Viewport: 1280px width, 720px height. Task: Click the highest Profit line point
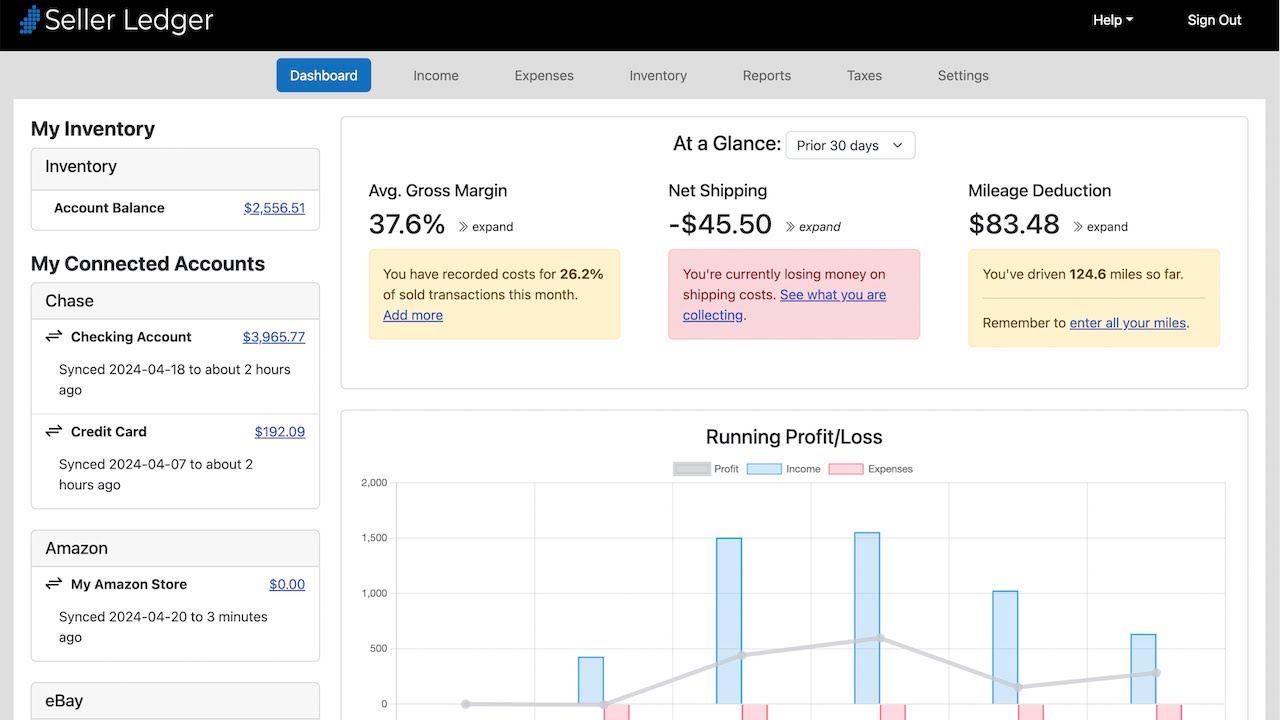880,638
